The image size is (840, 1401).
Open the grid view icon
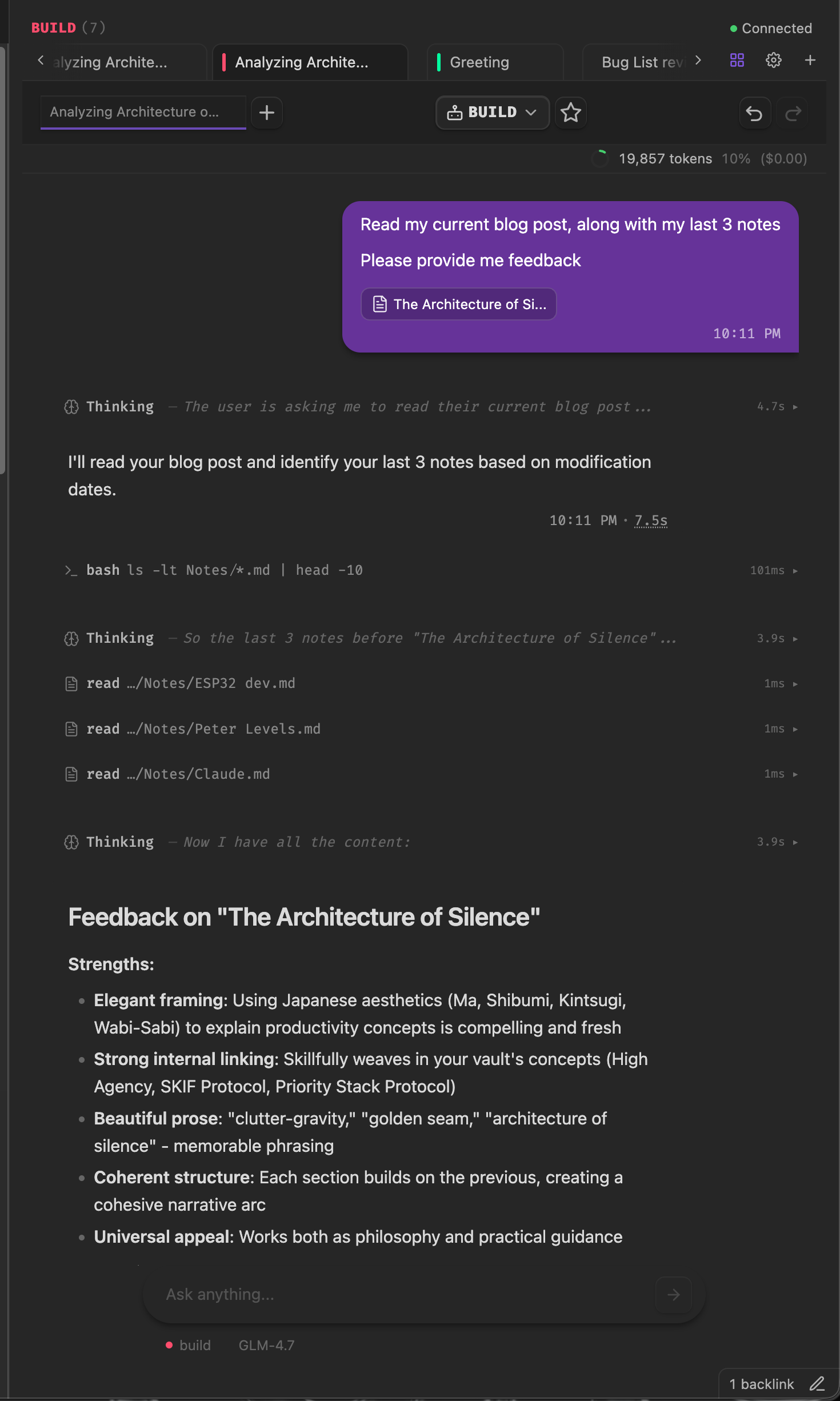point(737,61)
